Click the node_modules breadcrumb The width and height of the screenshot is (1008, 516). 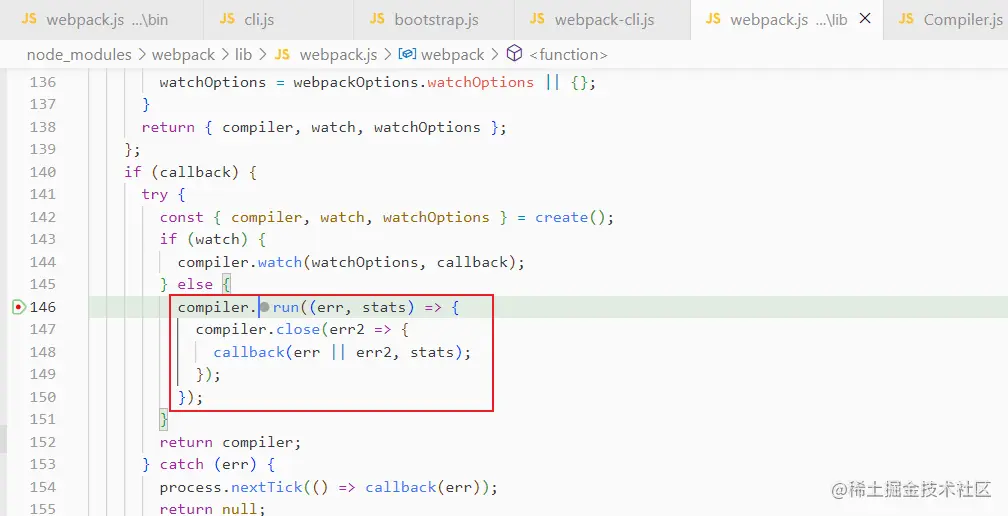(79, 55)
